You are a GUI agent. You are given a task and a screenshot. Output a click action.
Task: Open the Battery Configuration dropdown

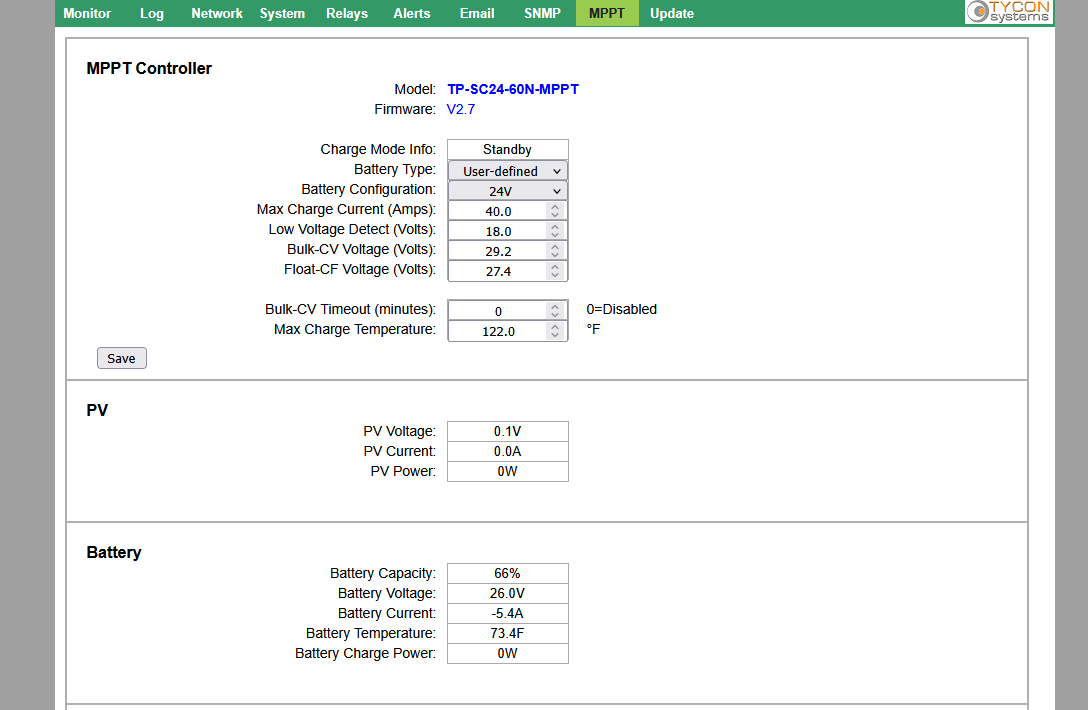click(x=508, y=191)
